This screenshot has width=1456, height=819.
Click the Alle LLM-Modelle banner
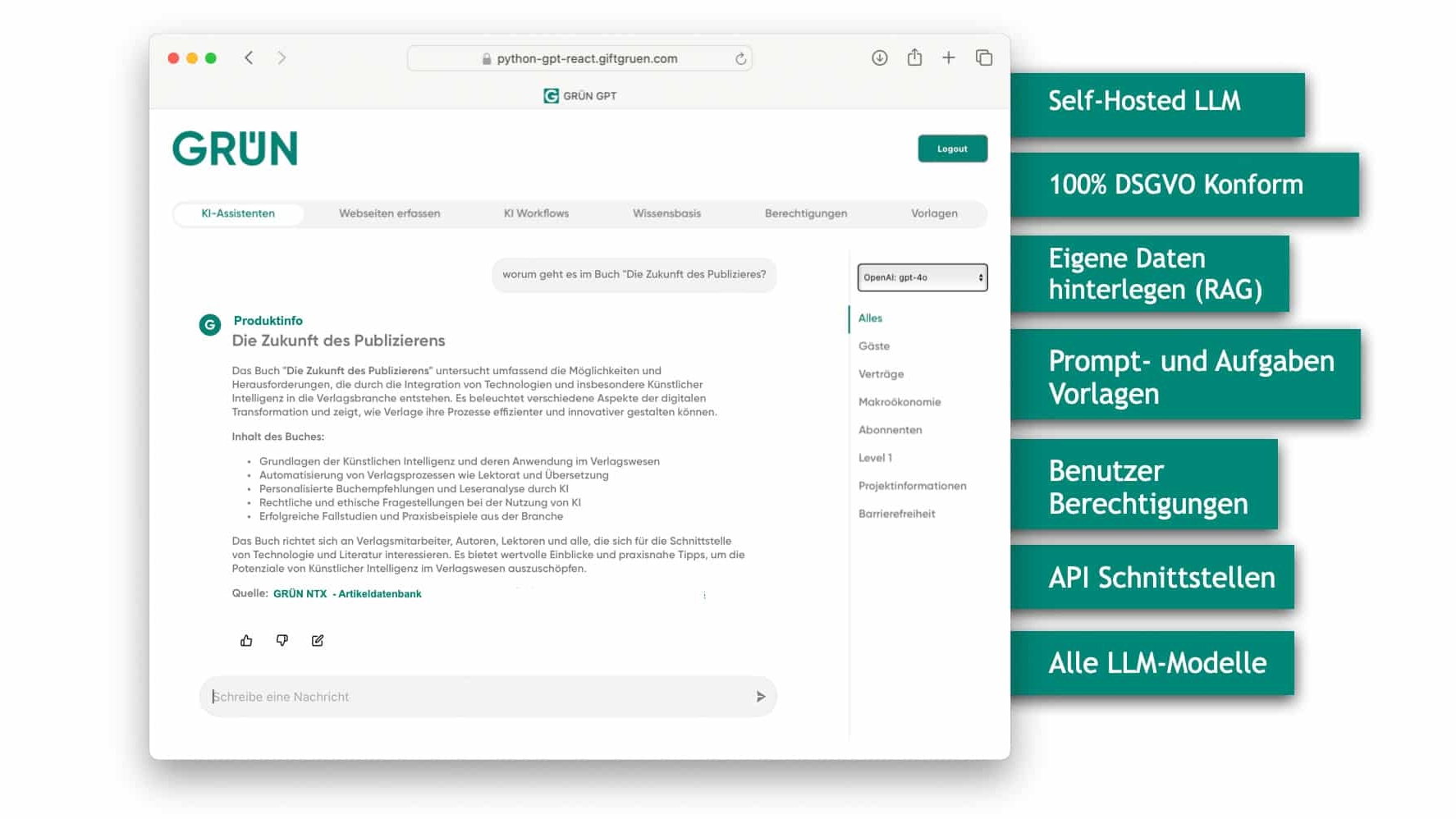pos(1152,663)
